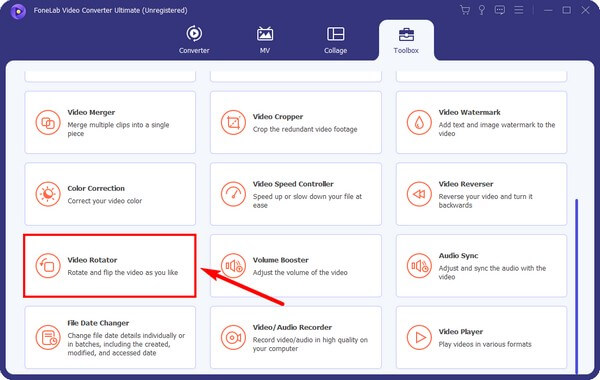Open the Collage tab

coord(335,40)
